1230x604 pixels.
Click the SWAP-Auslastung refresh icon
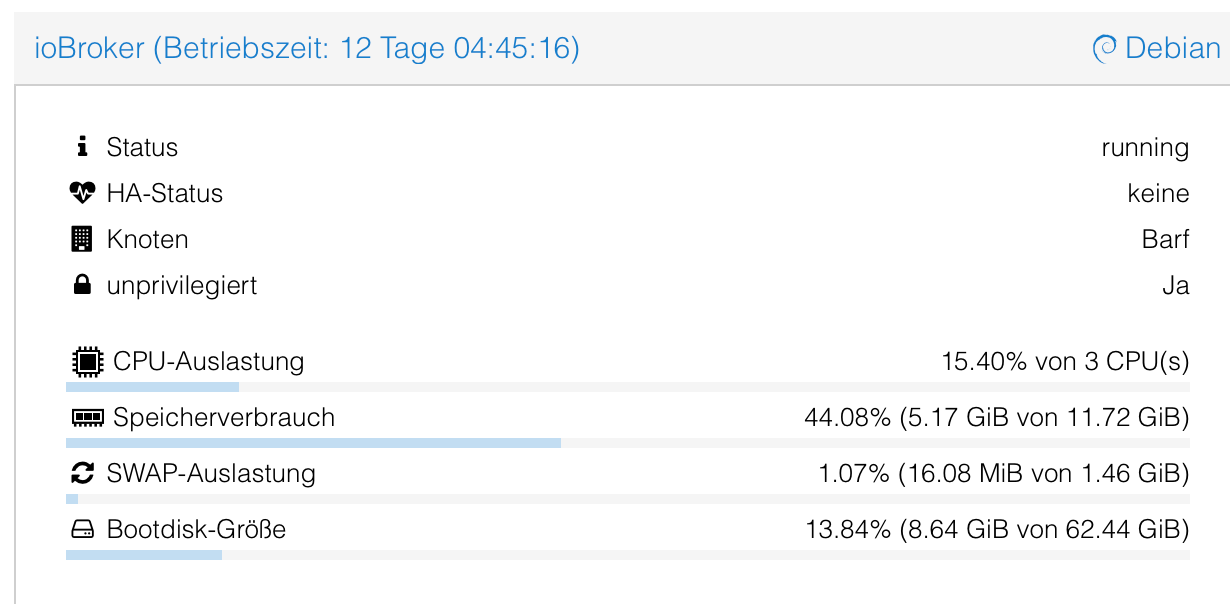pyautogui.click(x=83, y=473)
